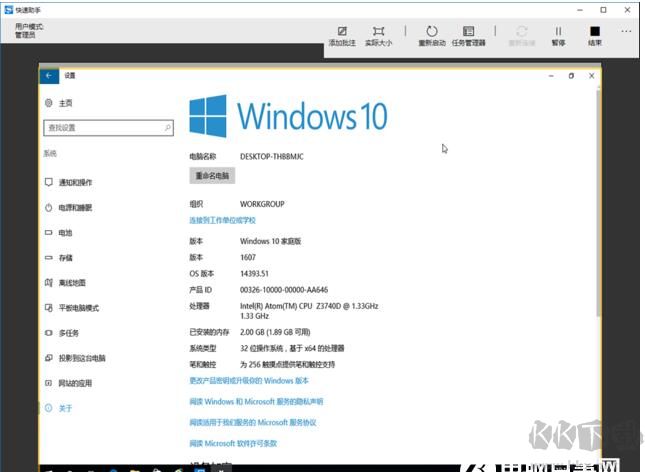
Task: Pause the session with the 暂停 icon
Action: coord(558,31)
